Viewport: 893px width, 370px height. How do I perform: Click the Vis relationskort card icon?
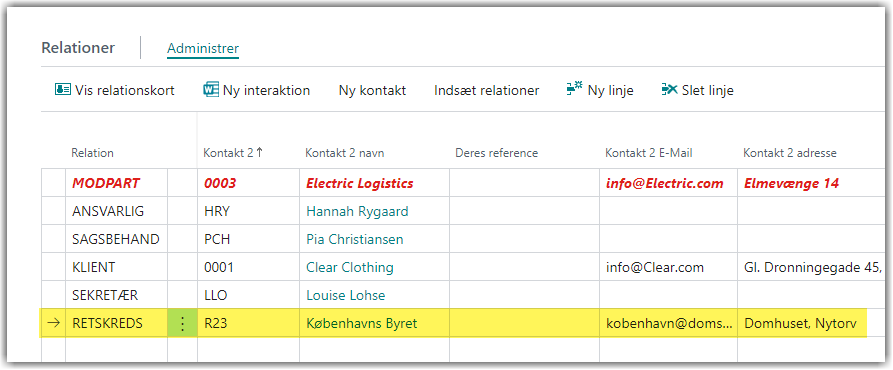pyautogui.click(x=63, y=90)
